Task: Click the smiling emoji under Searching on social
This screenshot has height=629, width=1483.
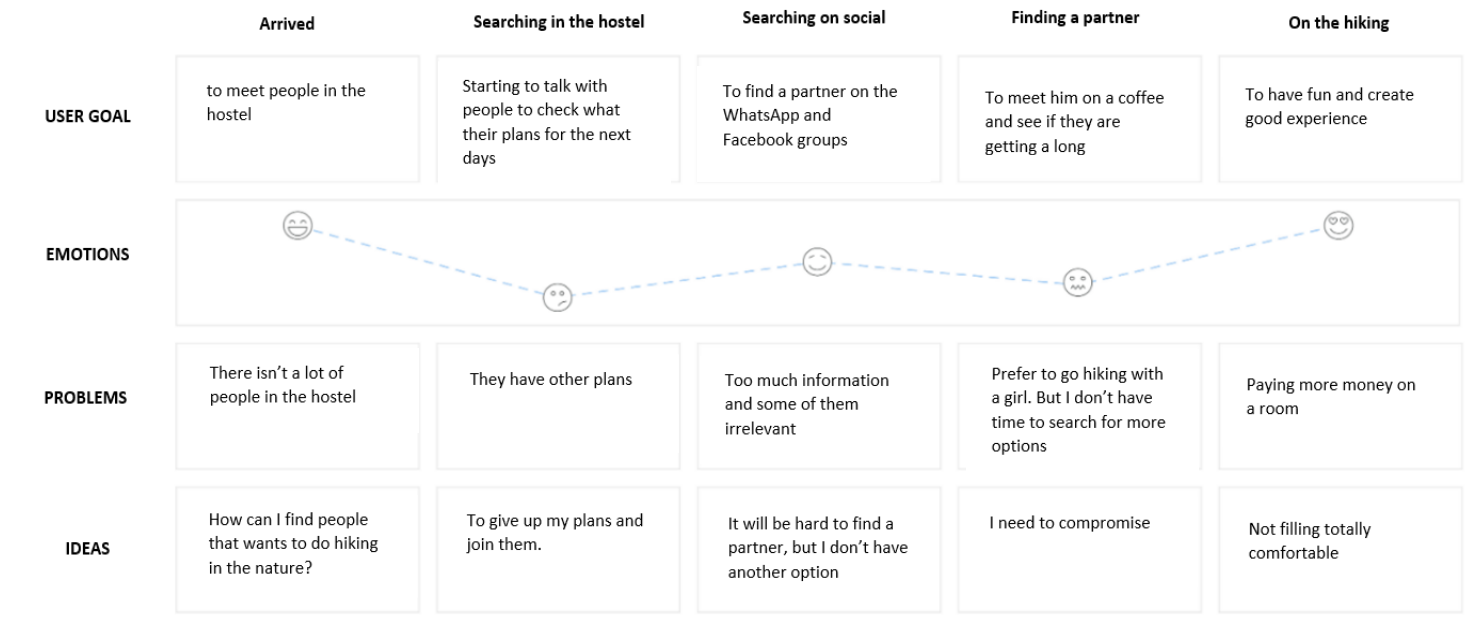Action: (x=818, y=263)
